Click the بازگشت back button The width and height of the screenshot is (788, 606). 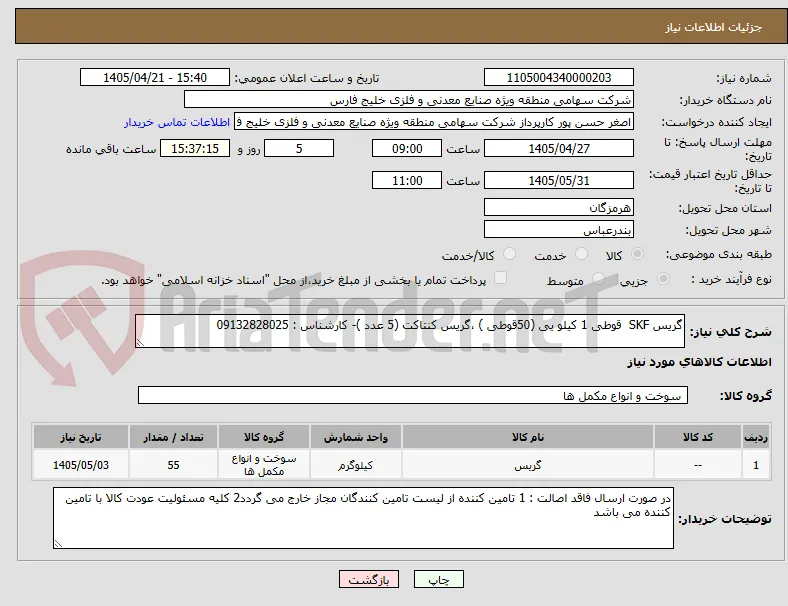point(369,579)
